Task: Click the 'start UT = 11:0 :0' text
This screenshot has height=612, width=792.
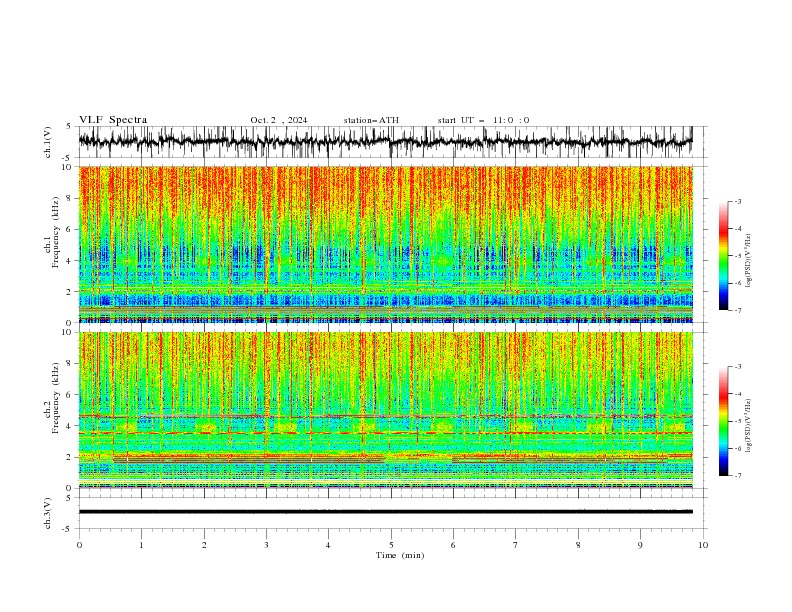Action: 483,120
